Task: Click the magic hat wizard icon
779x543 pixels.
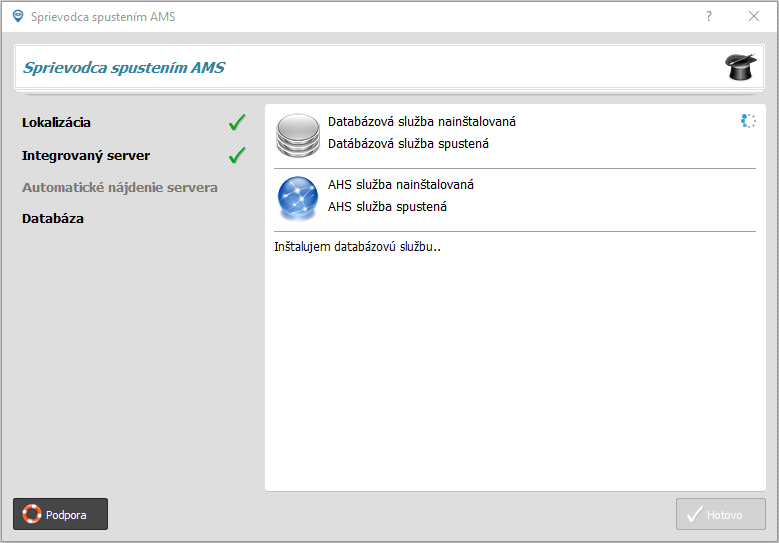Action: pyautogui.click(x=740, y=67)
